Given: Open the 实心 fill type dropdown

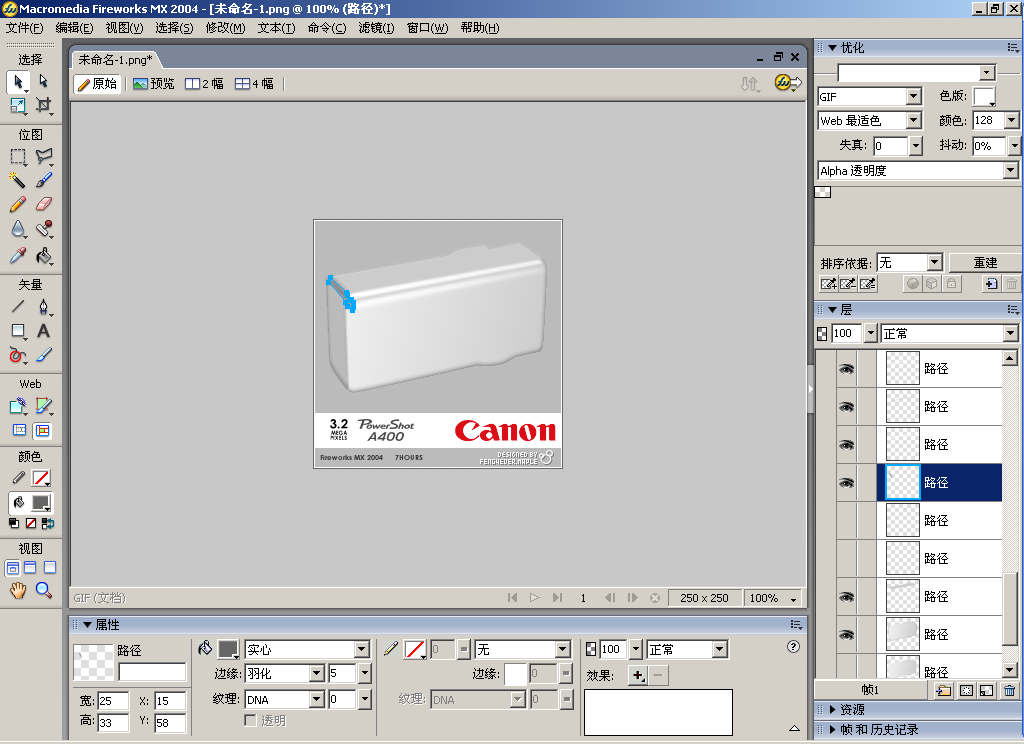Looking at the screenshot, I should coord(362,649).
